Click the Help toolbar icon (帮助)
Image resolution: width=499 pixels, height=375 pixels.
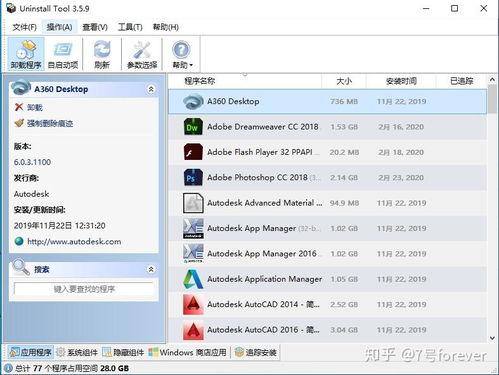pyautogui.click(x=181, y=50)
